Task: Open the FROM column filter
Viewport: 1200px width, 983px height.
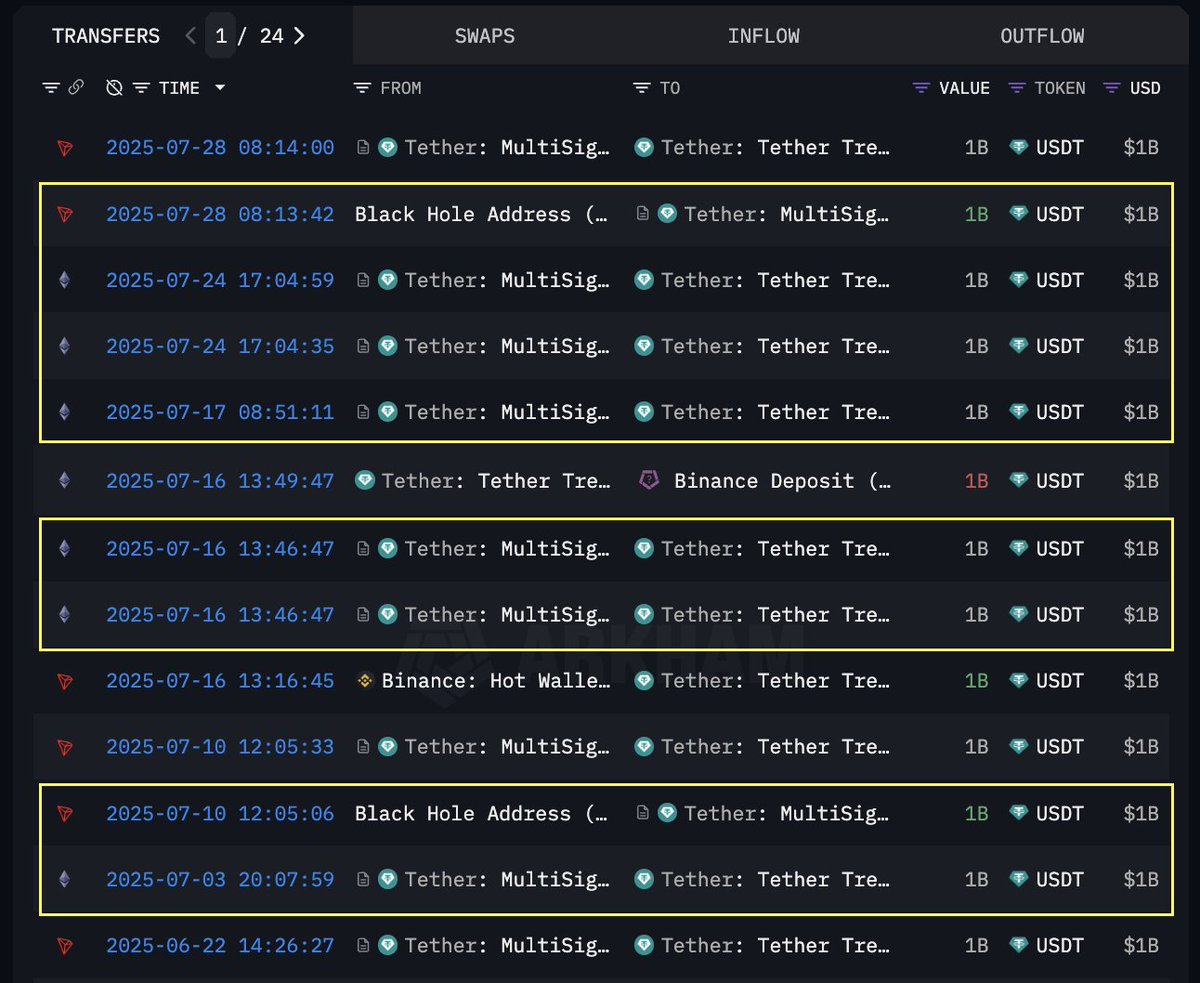Action: [362, 88]
